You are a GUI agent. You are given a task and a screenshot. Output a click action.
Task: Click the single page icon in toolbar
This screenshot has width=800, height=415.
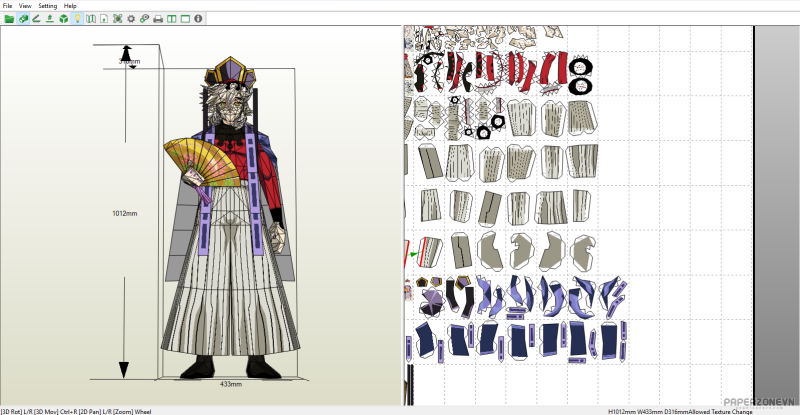tap(104, 18)
